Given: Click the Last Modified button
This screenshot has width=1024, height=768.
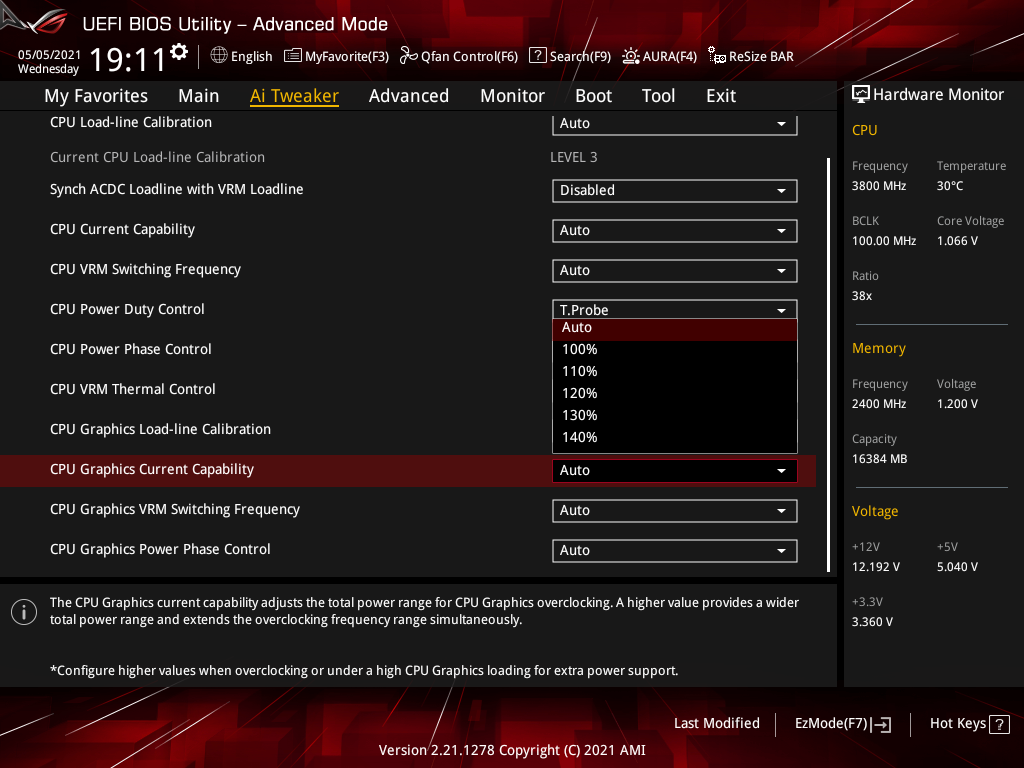Looking at the screenshot, I should (x=716, y=723).
